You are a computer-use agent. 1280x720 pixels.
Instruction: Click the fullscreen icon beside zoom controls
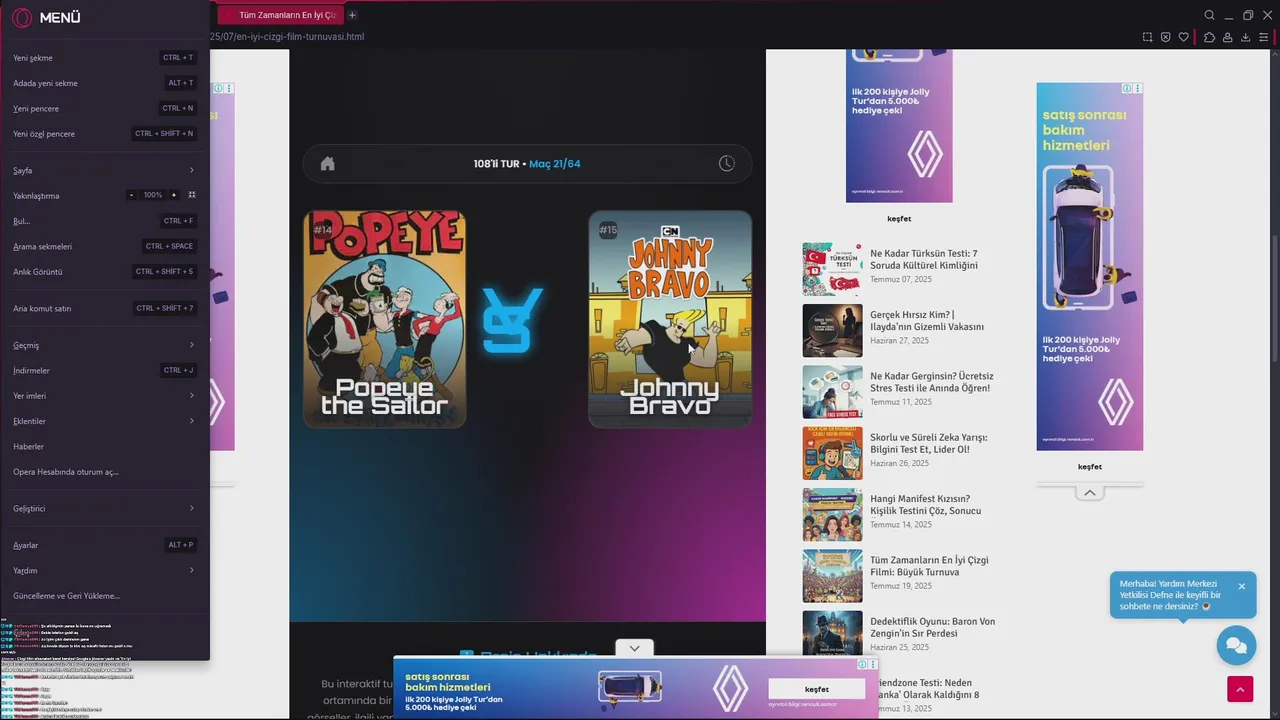pyautogui.click(x=192, y=195)
